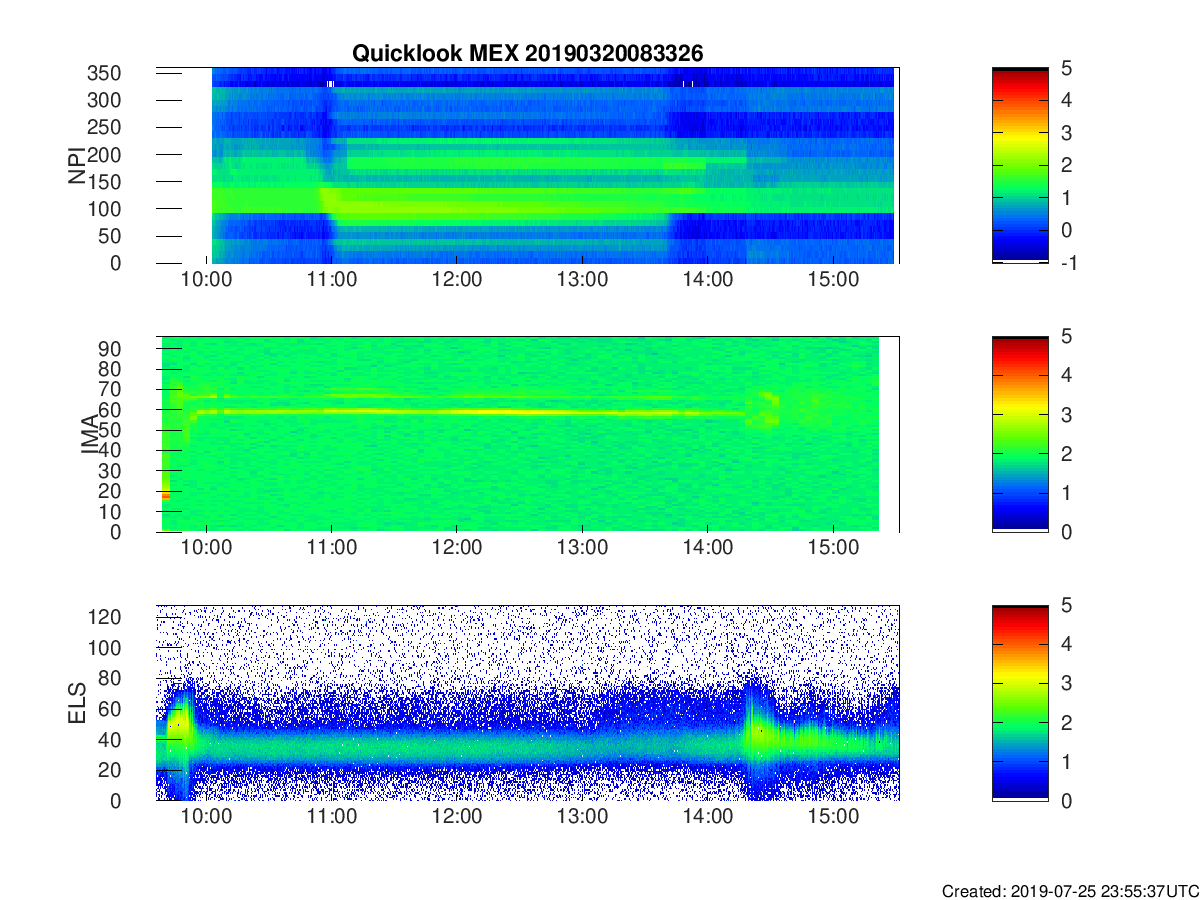Select the IMA y-axis label

[91, 434]
